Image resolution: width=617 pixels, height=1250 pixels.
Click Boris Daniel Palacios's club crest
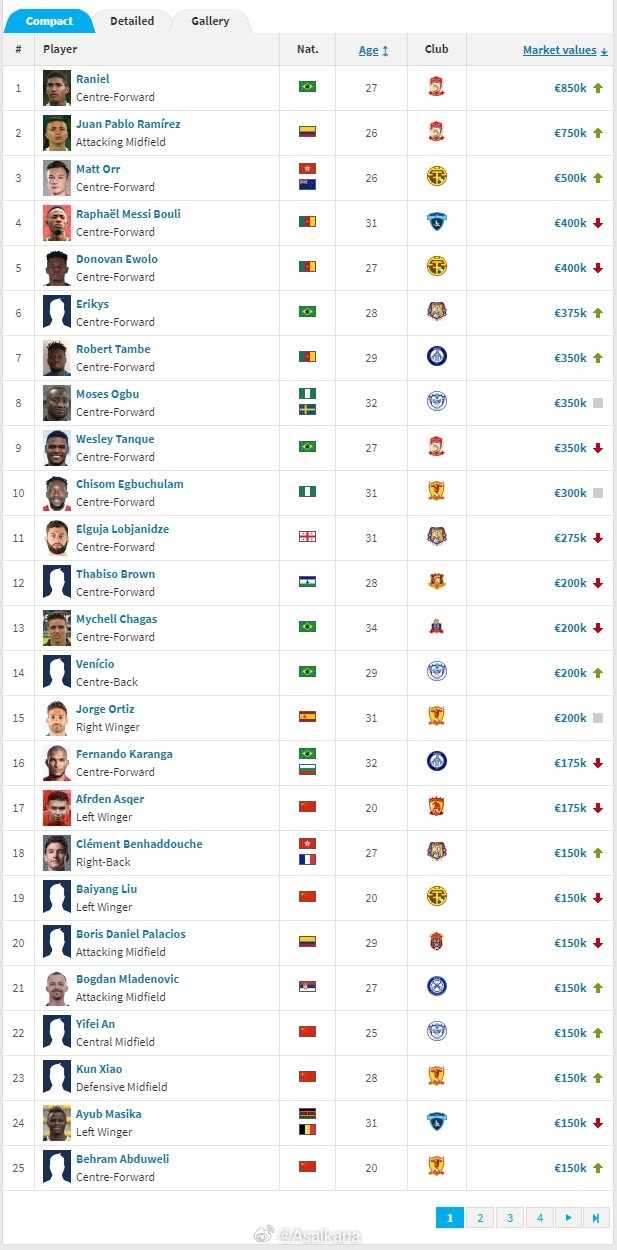[436, 942]
